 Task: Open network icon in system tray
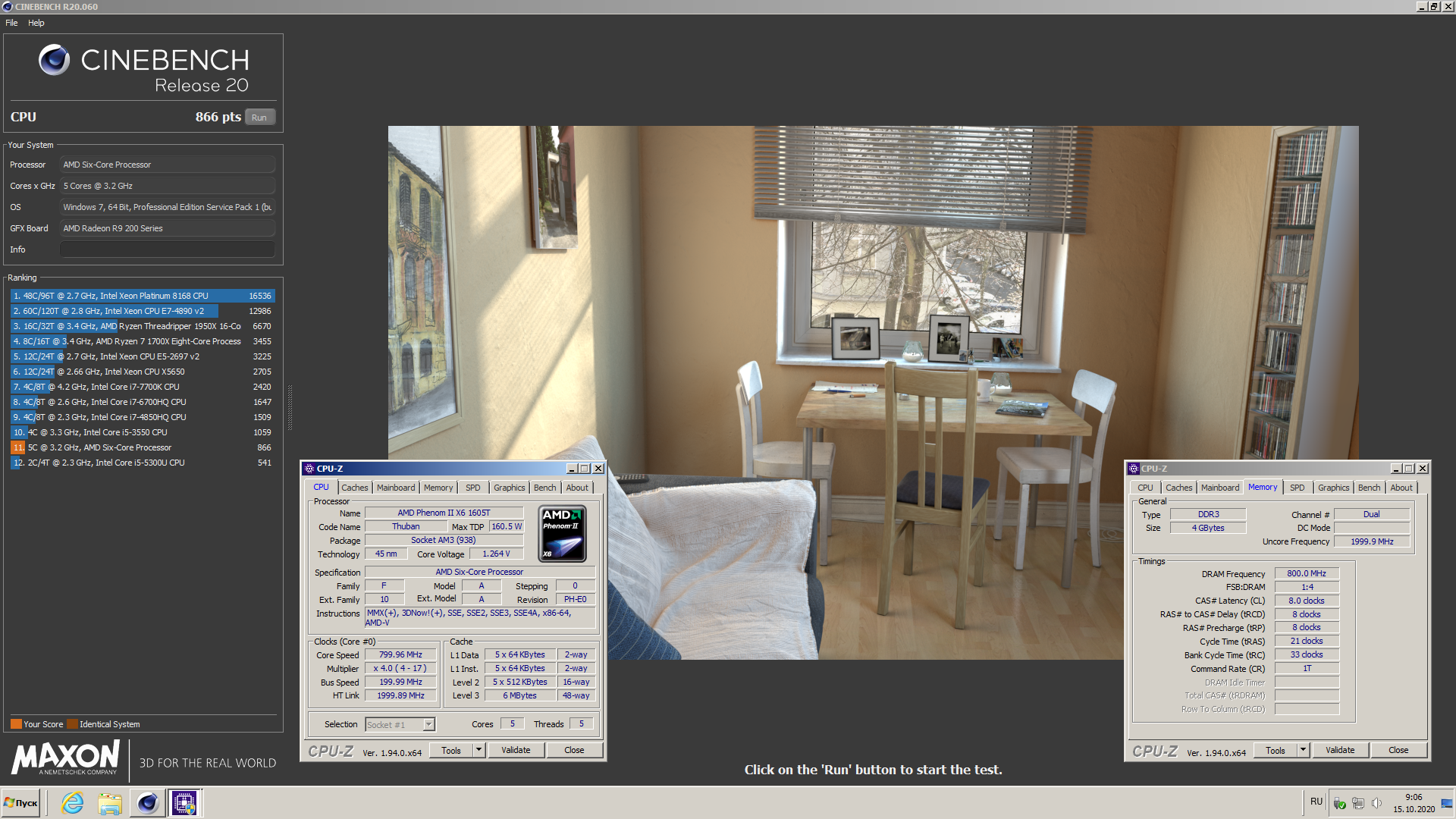click(1358, 803)
